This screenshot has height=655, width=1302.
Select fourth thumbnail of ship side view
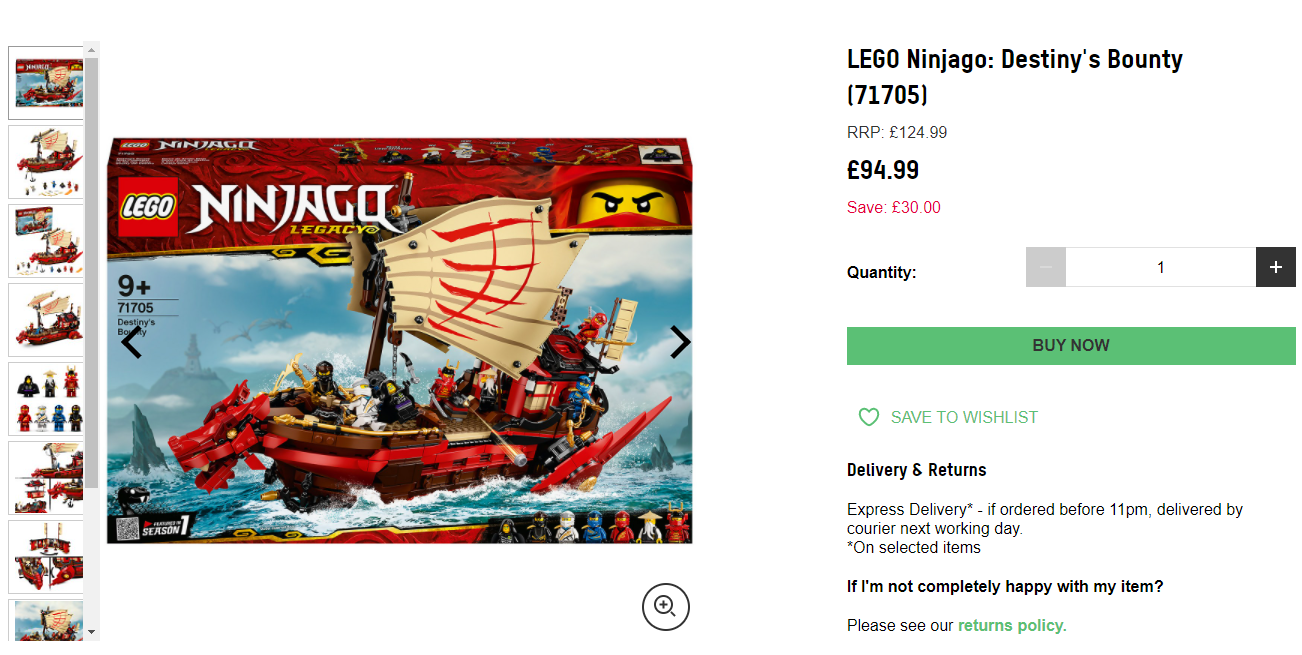coord(46,320)
